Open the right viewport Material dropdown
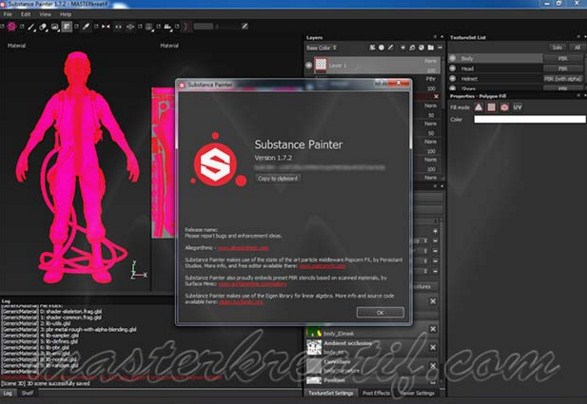This screenshot has width=587, height=404. tap(169, 46)
